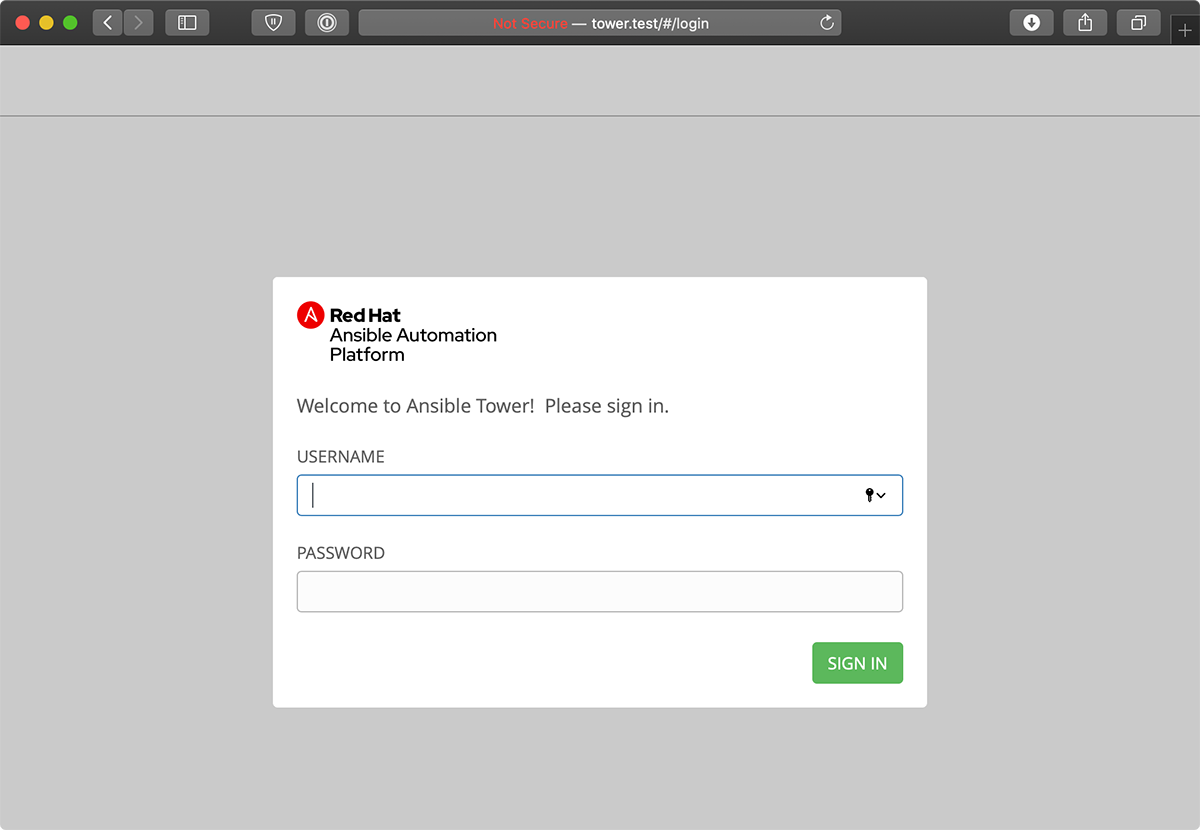Click the 'Not Secure' warning text
Screen dimensions: 1200x830
(530, 23)
